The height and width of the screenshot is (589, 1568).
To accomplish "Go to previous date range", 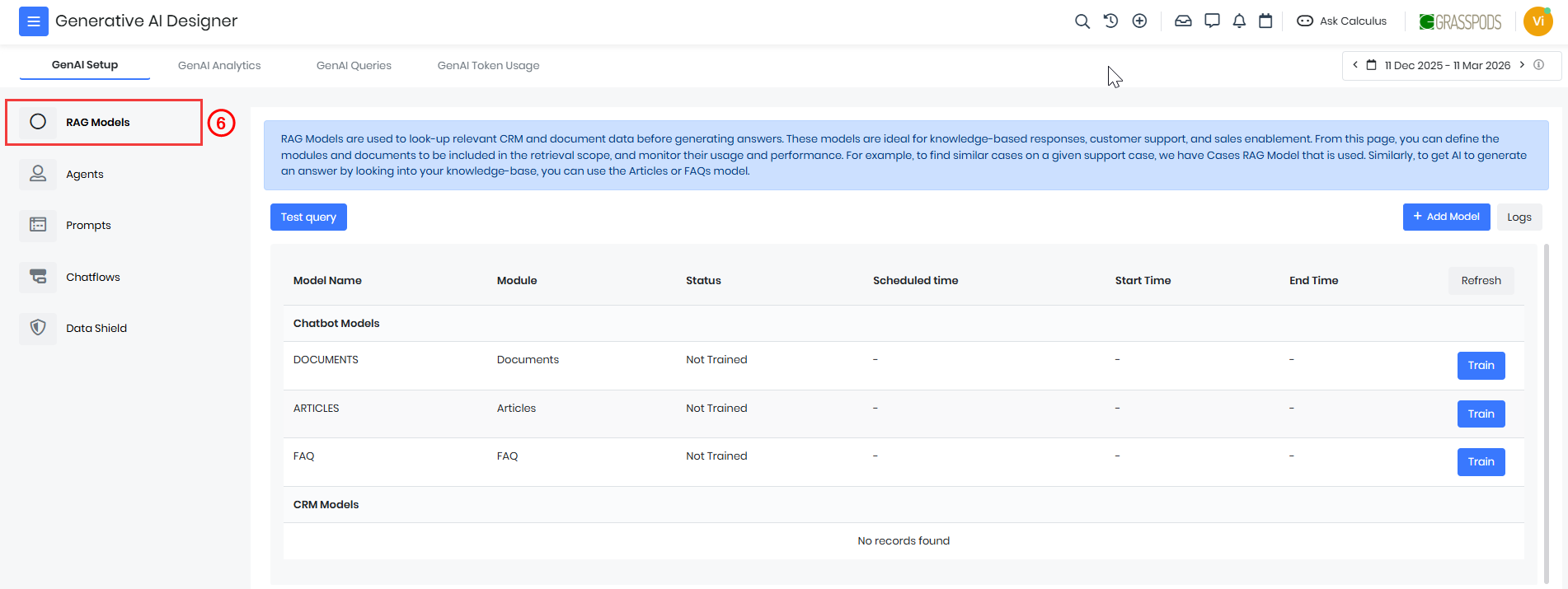I will click(1355, 65).
